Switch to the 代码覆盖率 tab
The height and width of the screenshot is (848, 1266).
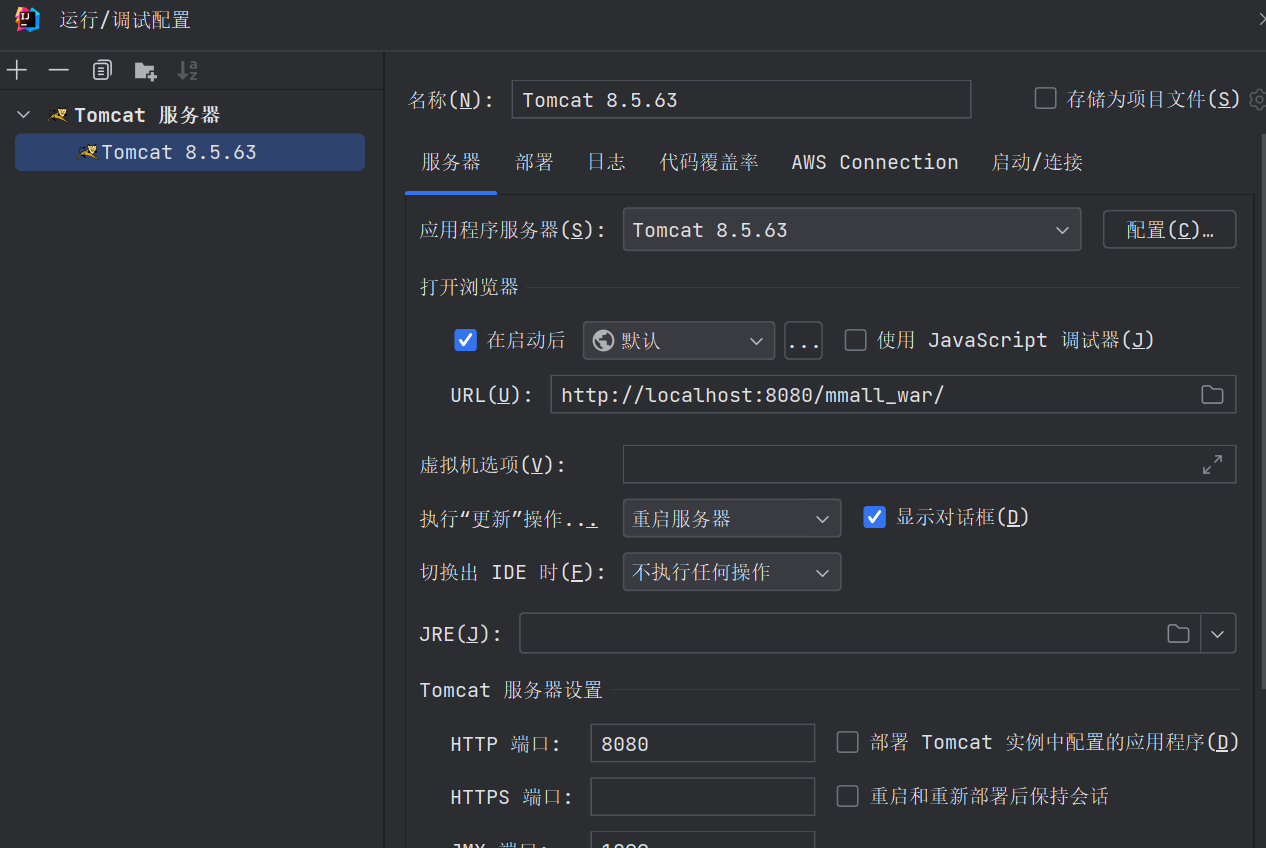pyautogui.click(x=709, y=162)
